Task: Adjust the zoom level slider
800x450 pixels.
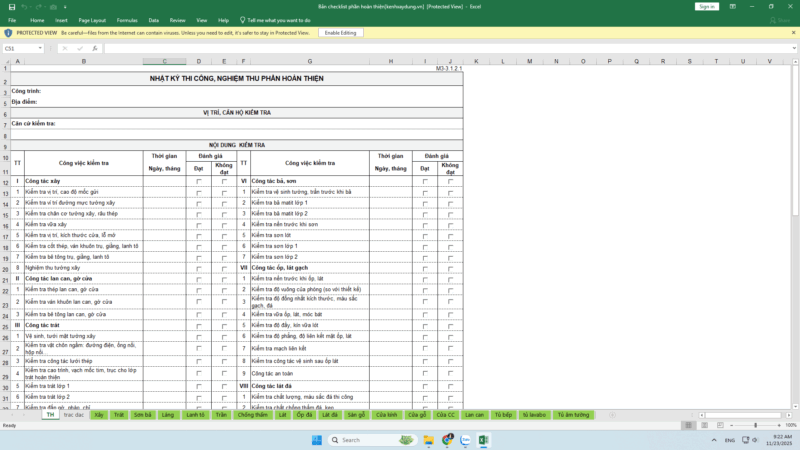Action: tap(756, 425)
